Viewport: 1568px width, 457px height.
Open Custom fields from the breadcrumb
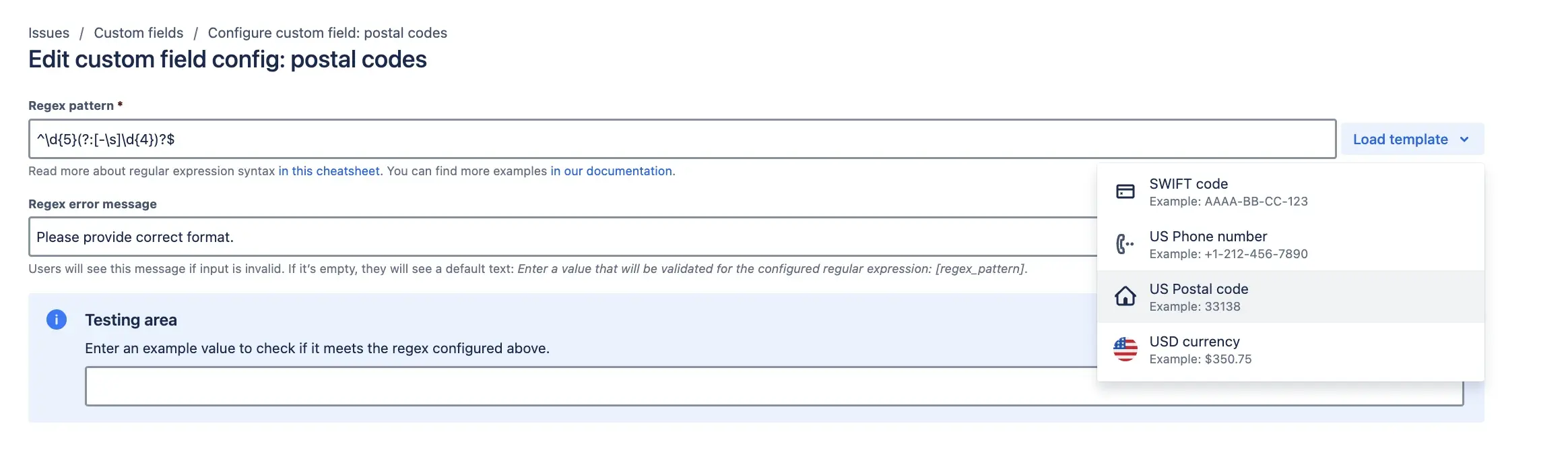tap(138, 32)
